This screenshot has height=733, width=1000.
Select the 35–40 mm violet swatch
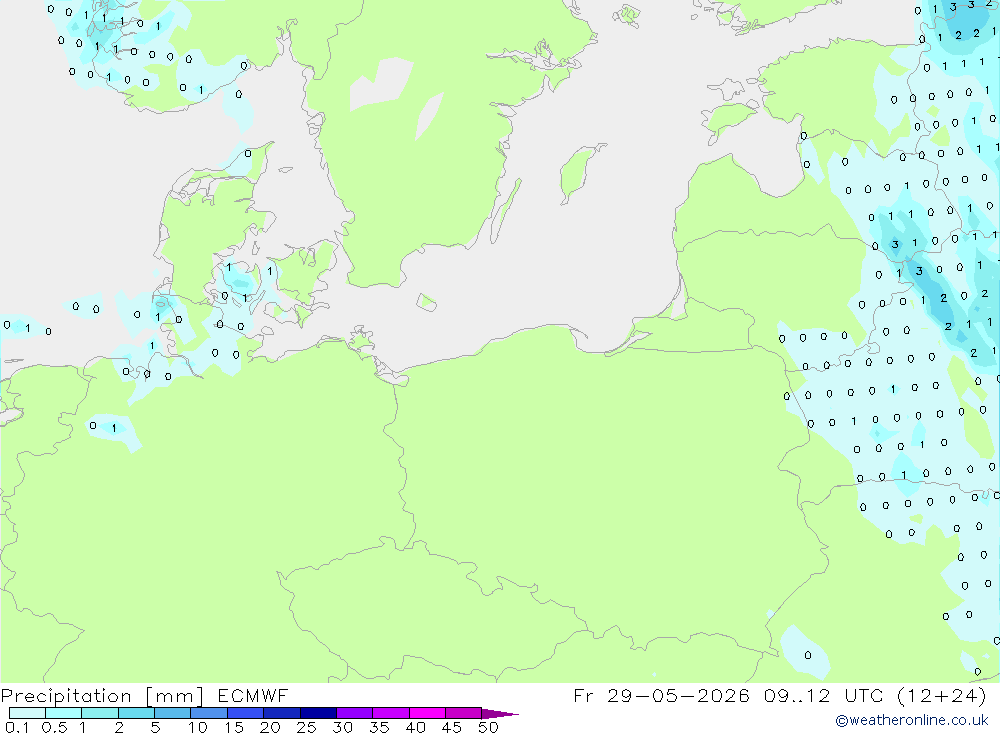point(391,713)
